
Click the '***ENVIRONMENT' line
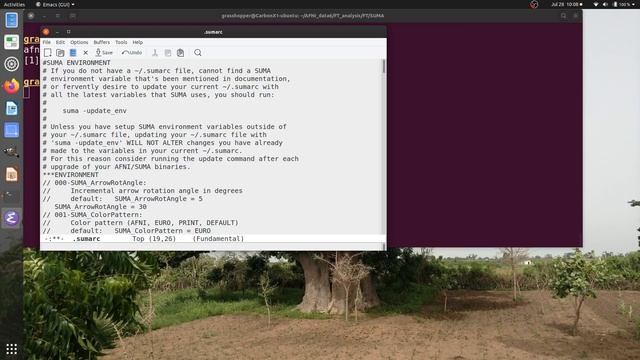pos(71,175)
